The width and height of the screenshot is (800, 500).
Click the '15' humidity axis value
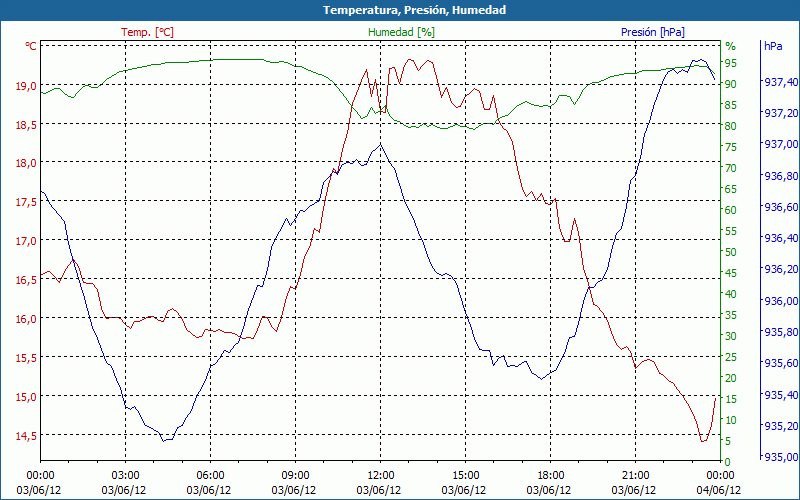pyautogui.click(x=731, y=399)
